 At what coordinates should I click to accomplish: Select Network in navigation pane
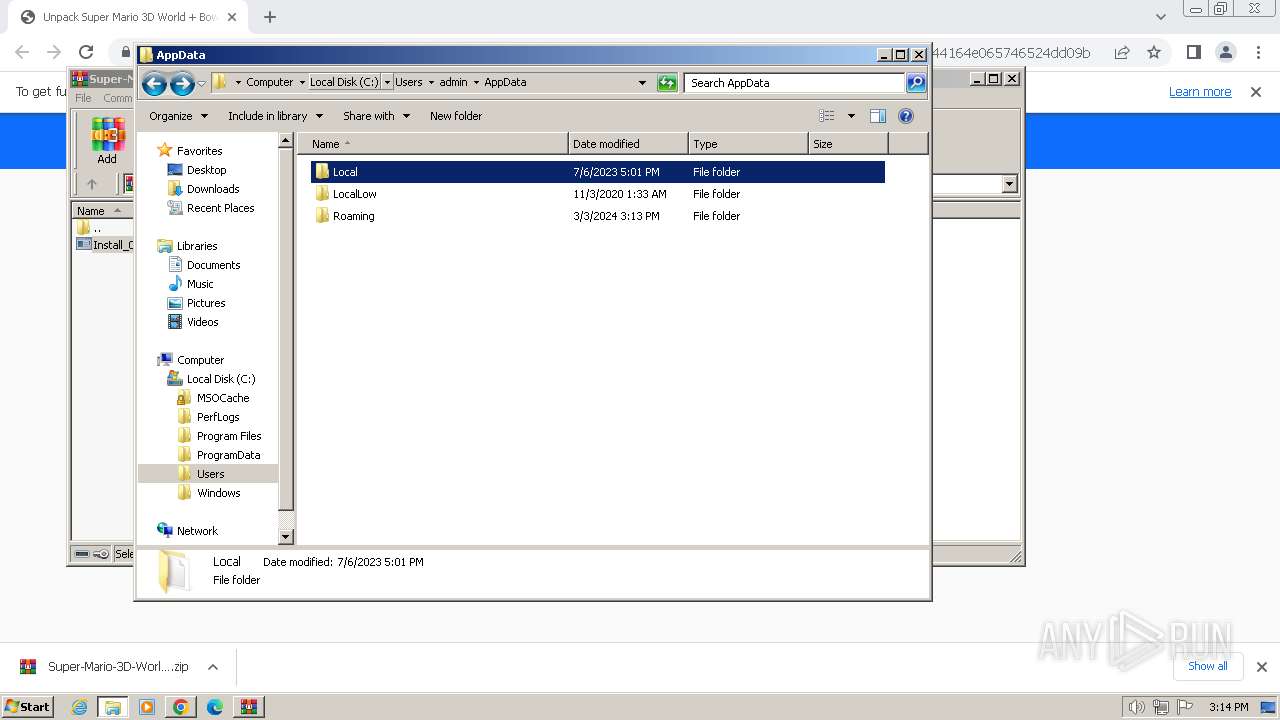197,531
